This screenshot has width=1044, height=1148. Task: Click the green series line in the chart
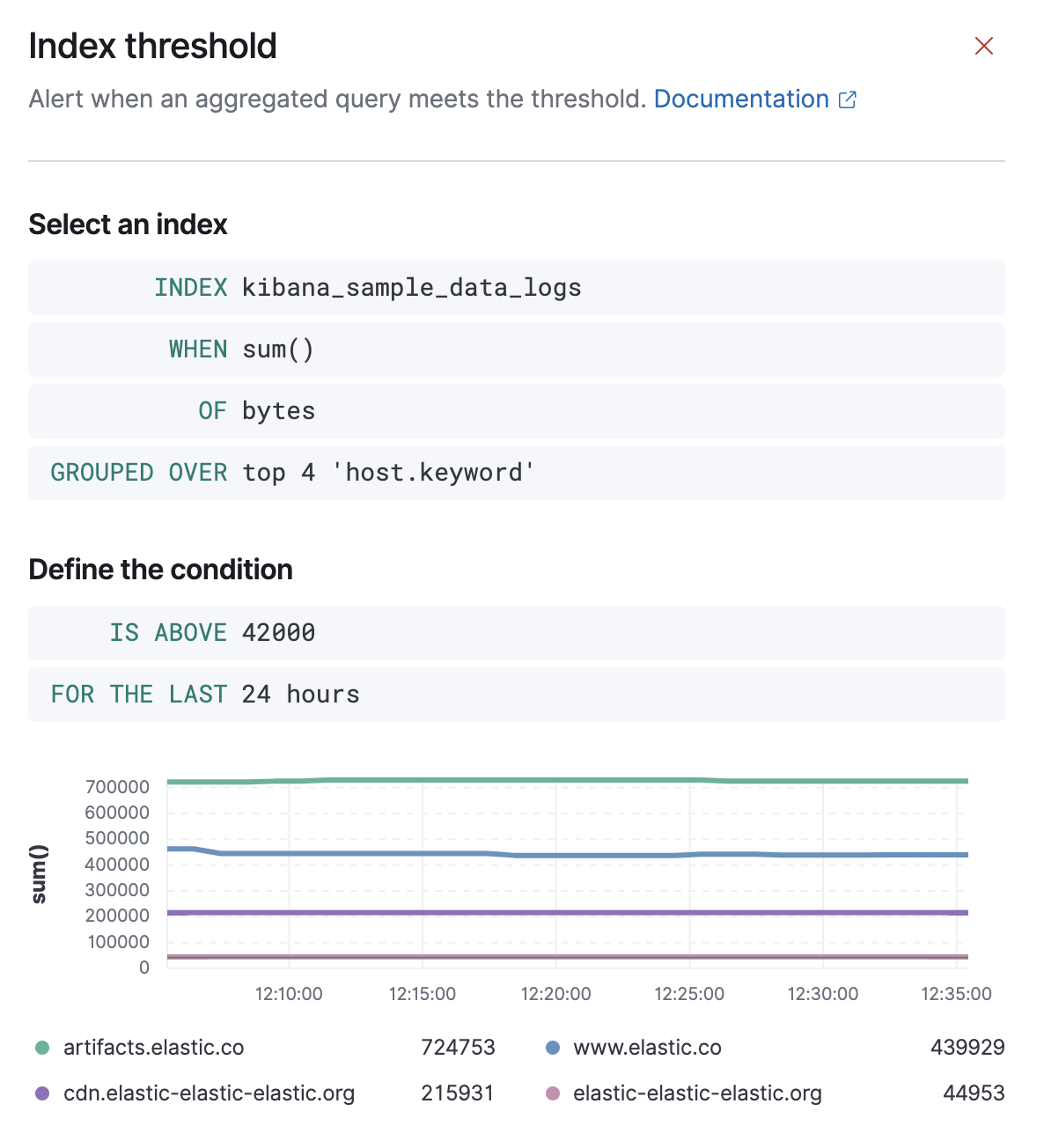point(563,779)
